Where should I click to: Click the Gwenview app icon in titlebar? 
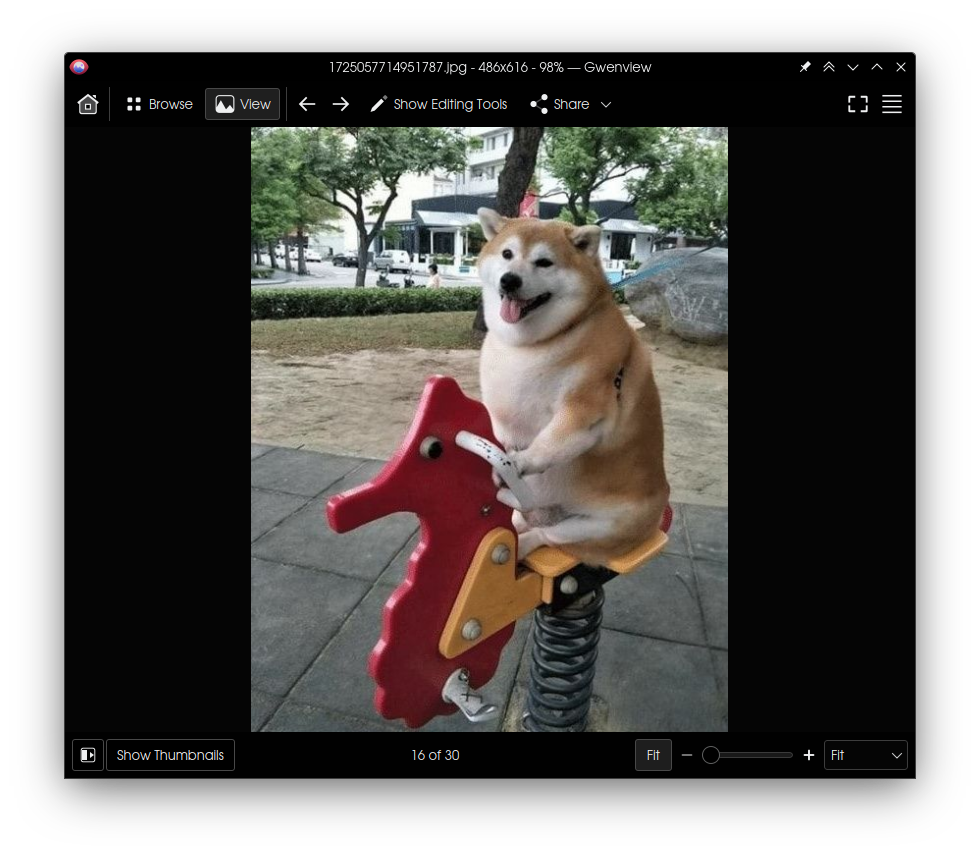pos(79,67)
